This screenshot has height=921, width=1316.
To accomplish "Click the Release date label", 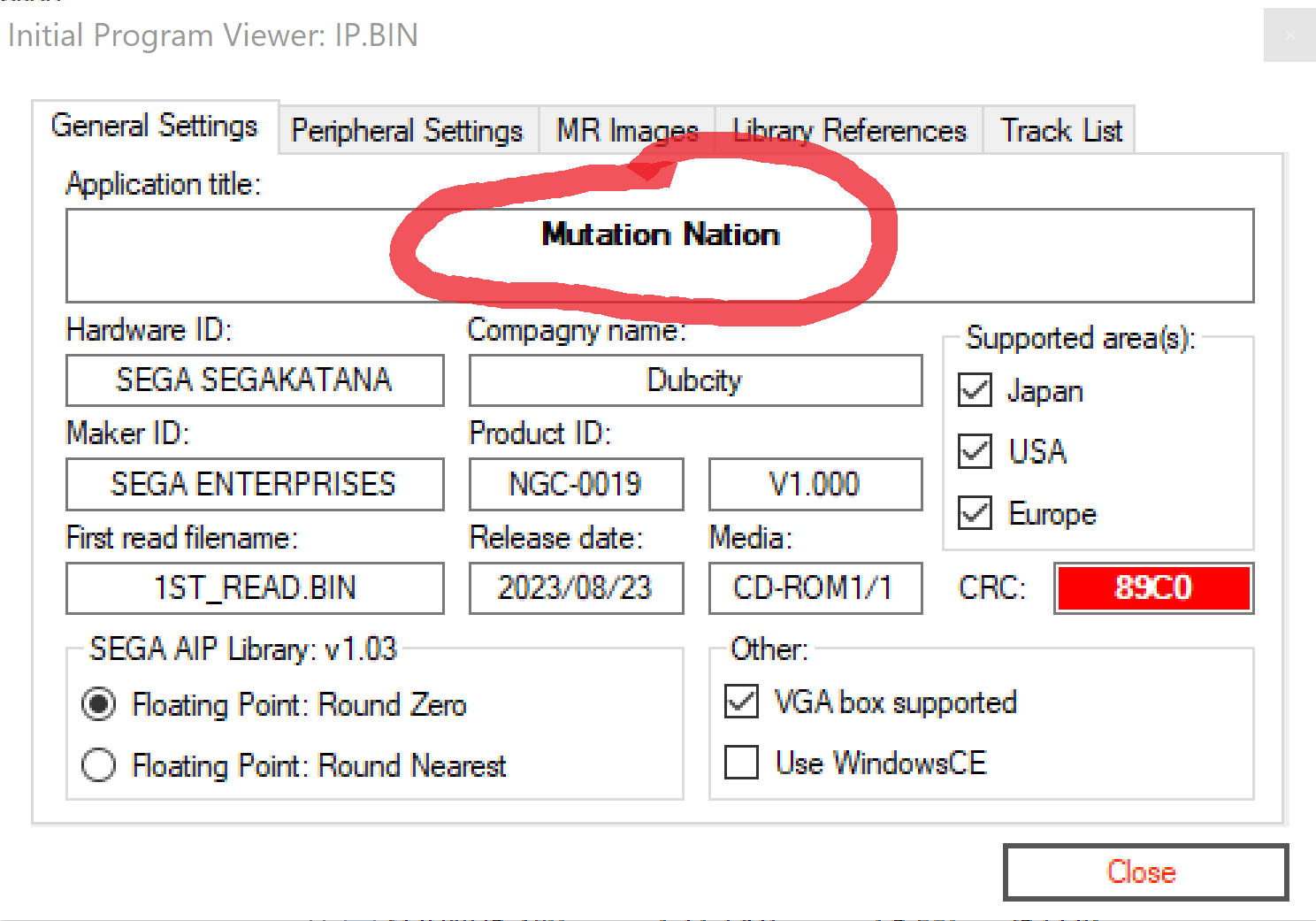I will [x=555, y=538].
